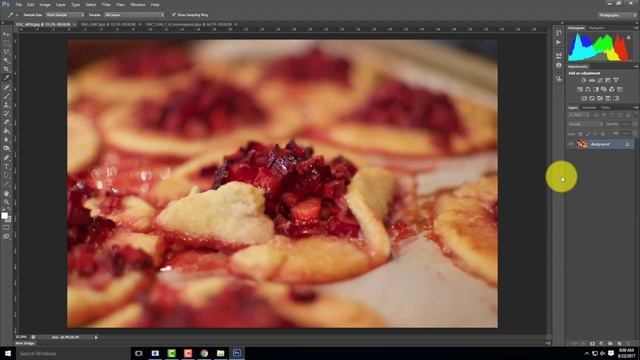Open the Filter menu
Viewport: 640px width, 360px height.
pyautogui.click(x=106, y=4)
